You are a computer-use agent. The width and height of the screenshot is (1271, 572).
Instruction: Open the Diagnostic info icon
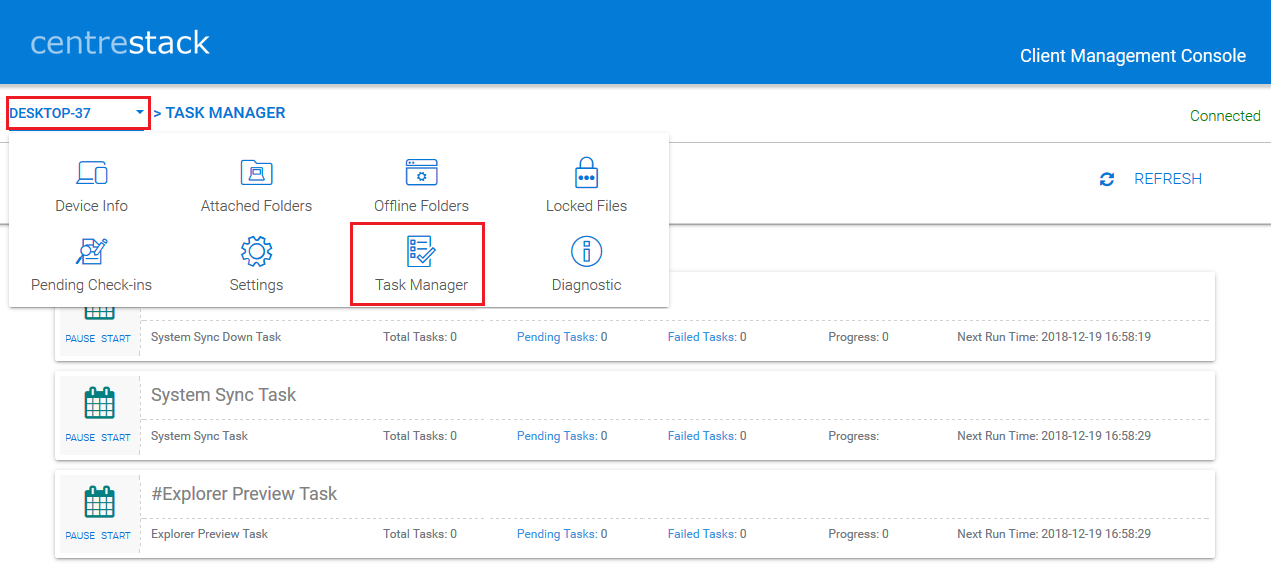pyautogui.click(x=586, y=251)
